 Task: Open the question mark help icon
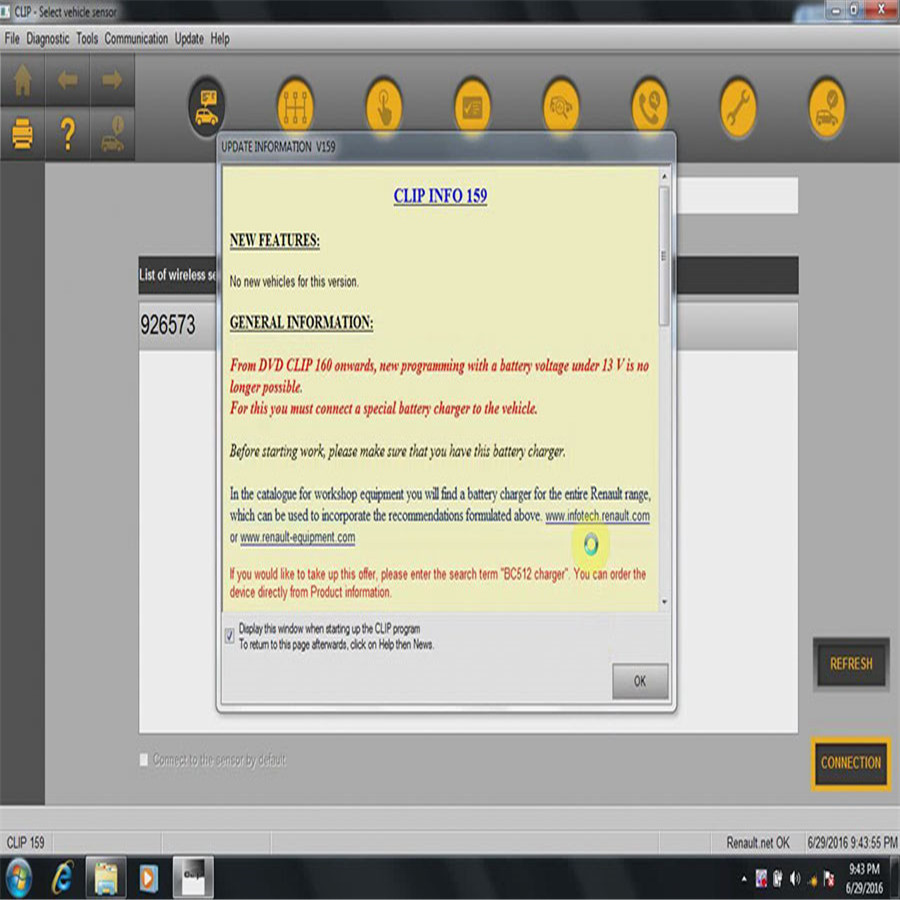pyautogui.click(x=67, y=134)
